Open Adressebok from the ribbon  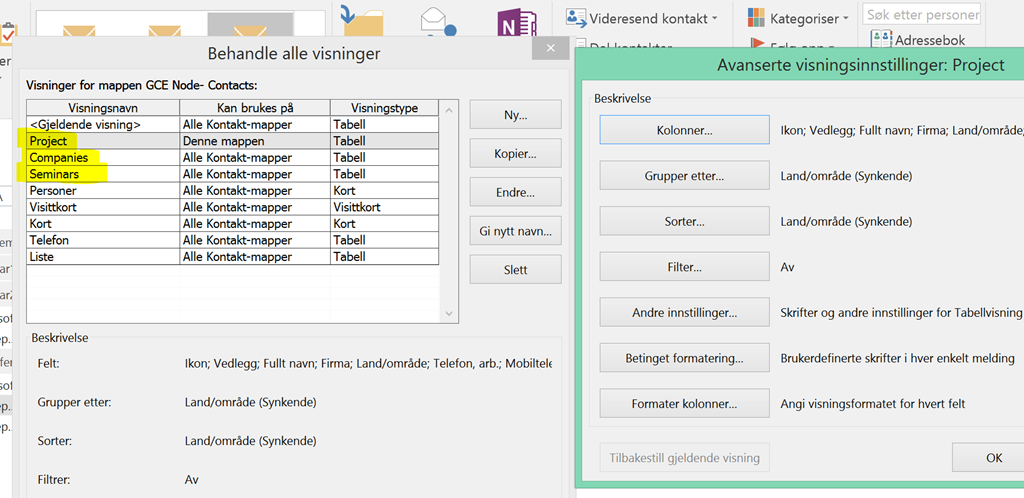921,40
